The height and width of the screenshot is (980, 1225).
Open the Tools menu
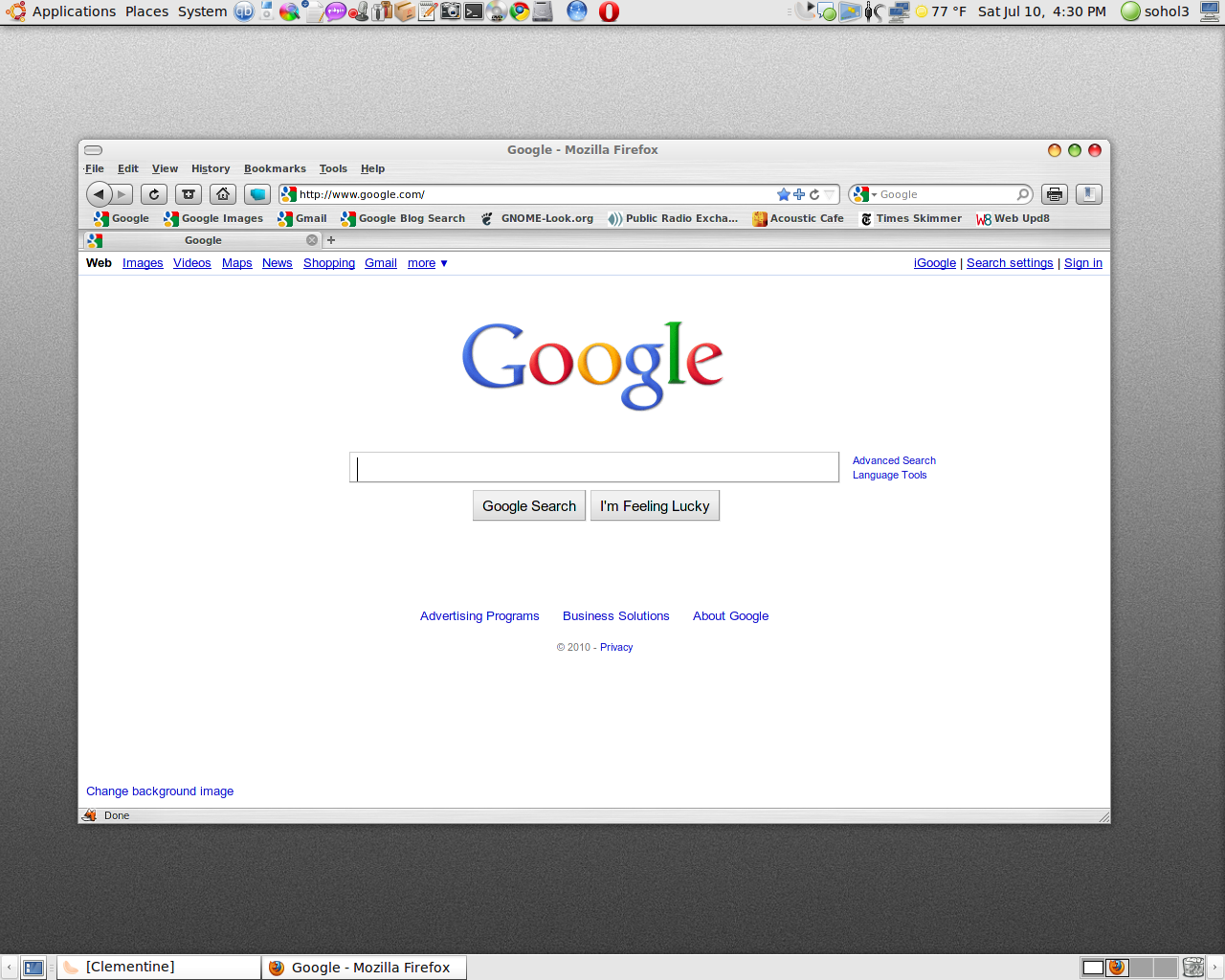point(333,168)
